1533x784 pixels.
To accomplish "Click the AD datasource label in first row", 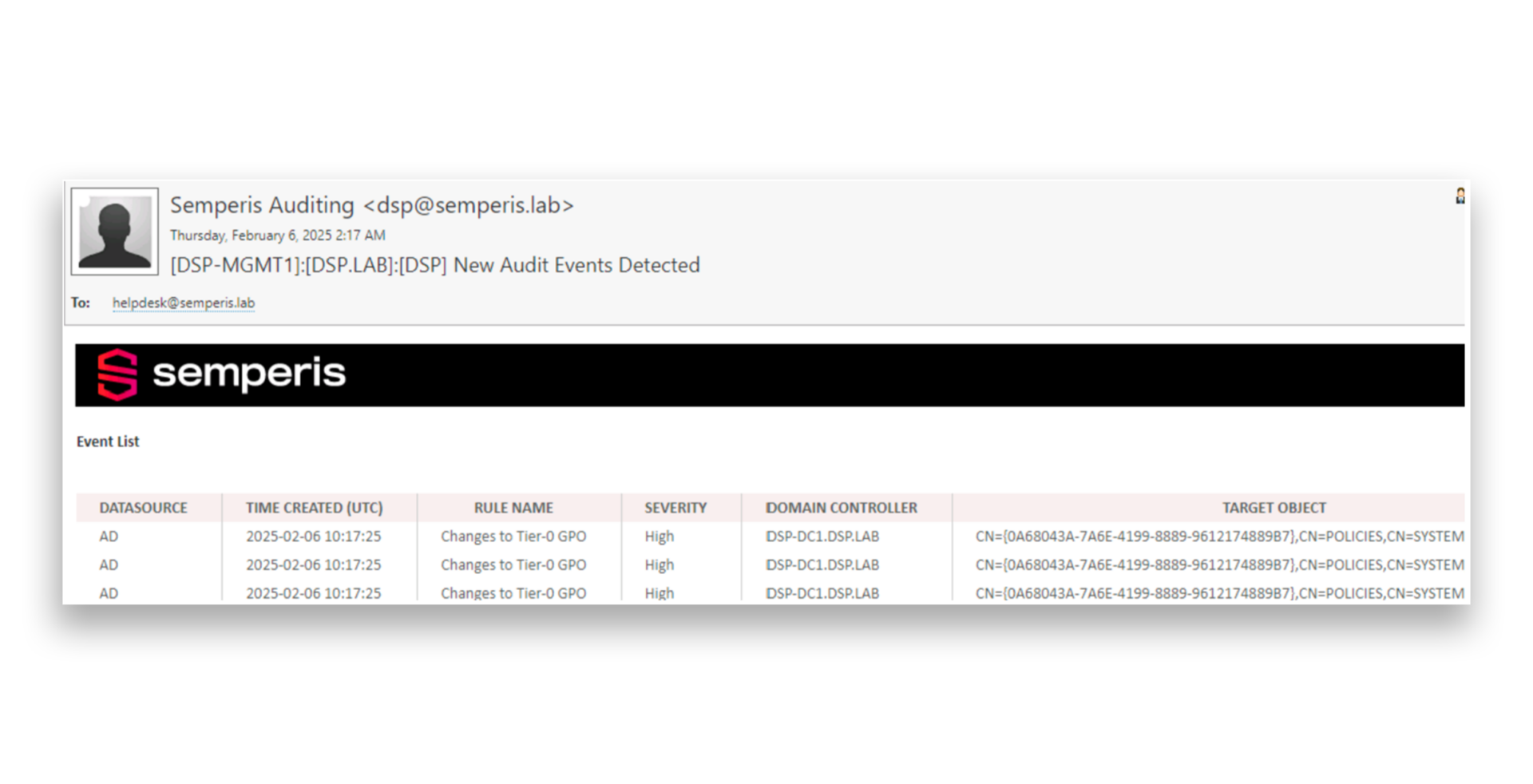I will tap(109, 536).
